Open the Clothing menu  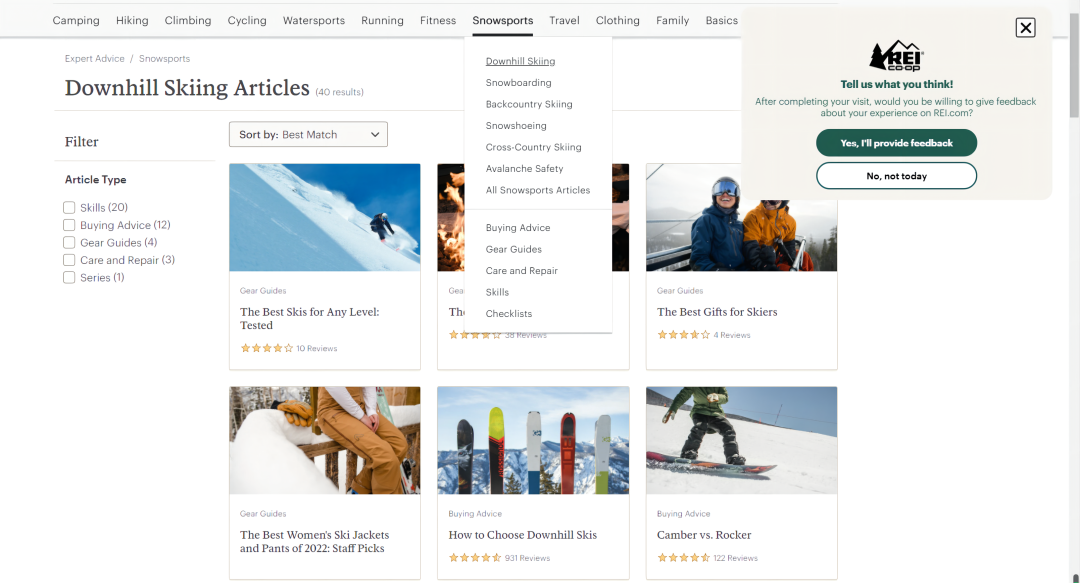click(618, 21)
